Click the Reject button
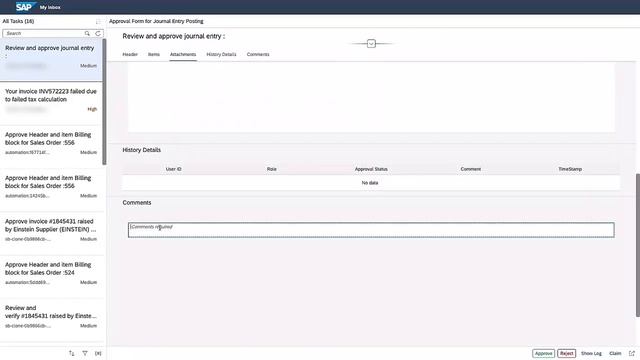 pyautogui.click(x=567, y=353)
